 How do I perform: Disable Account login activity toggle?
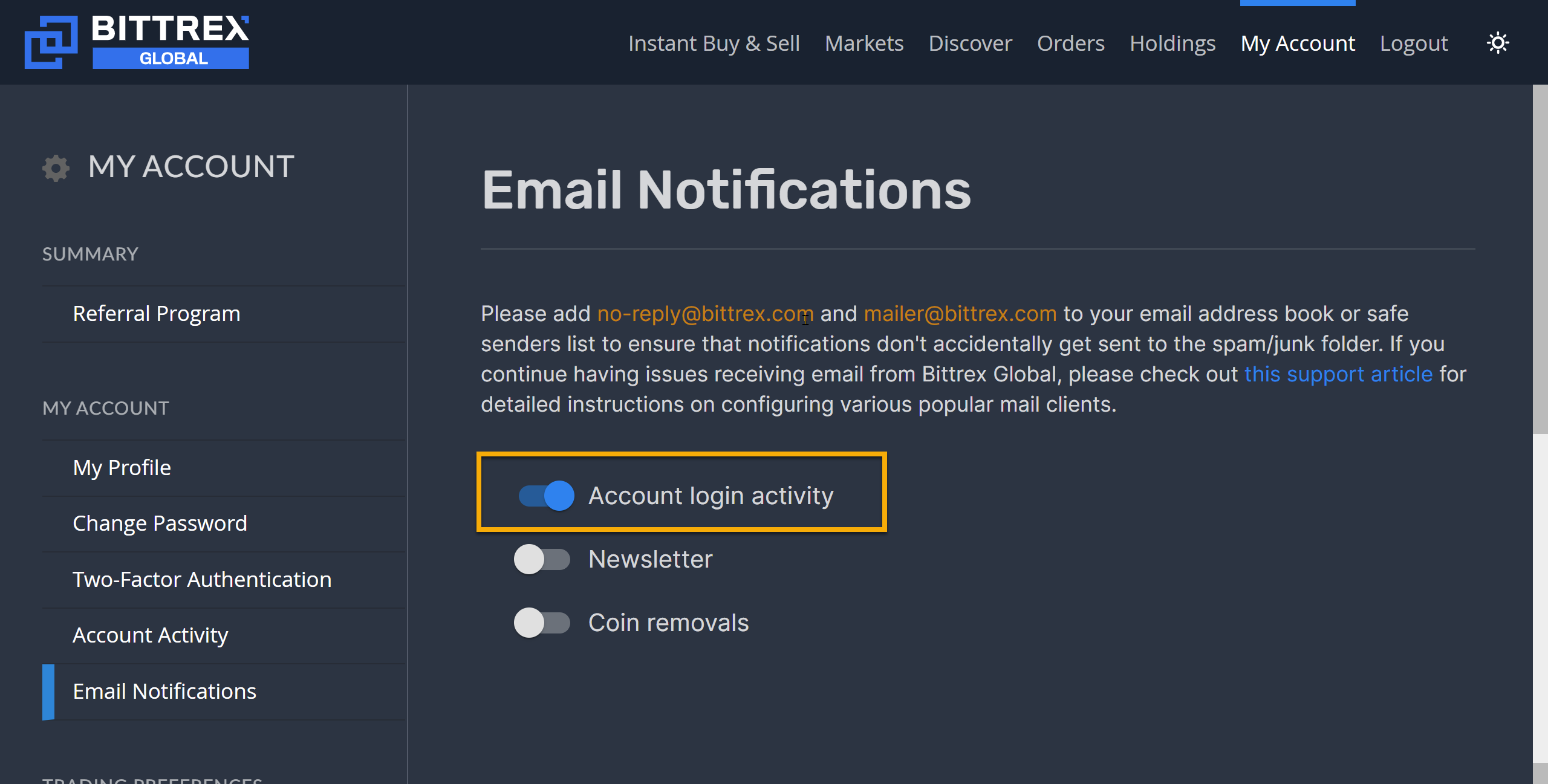[546, 496]
